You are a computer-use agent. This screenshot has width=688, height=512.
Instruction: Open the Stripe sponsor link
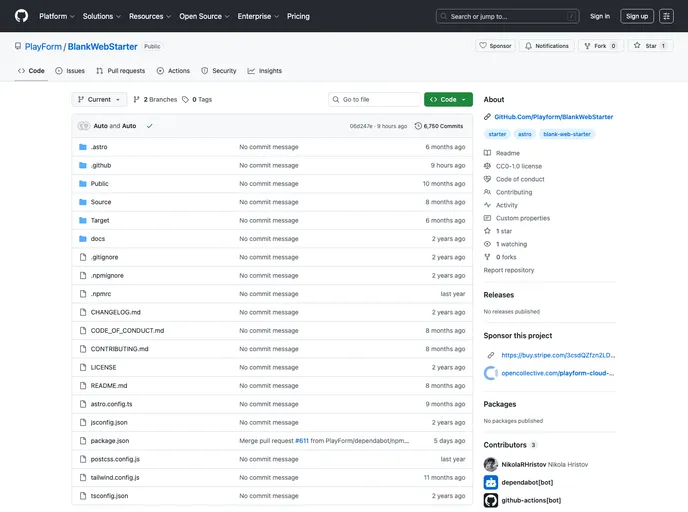(x=557, y=355)
